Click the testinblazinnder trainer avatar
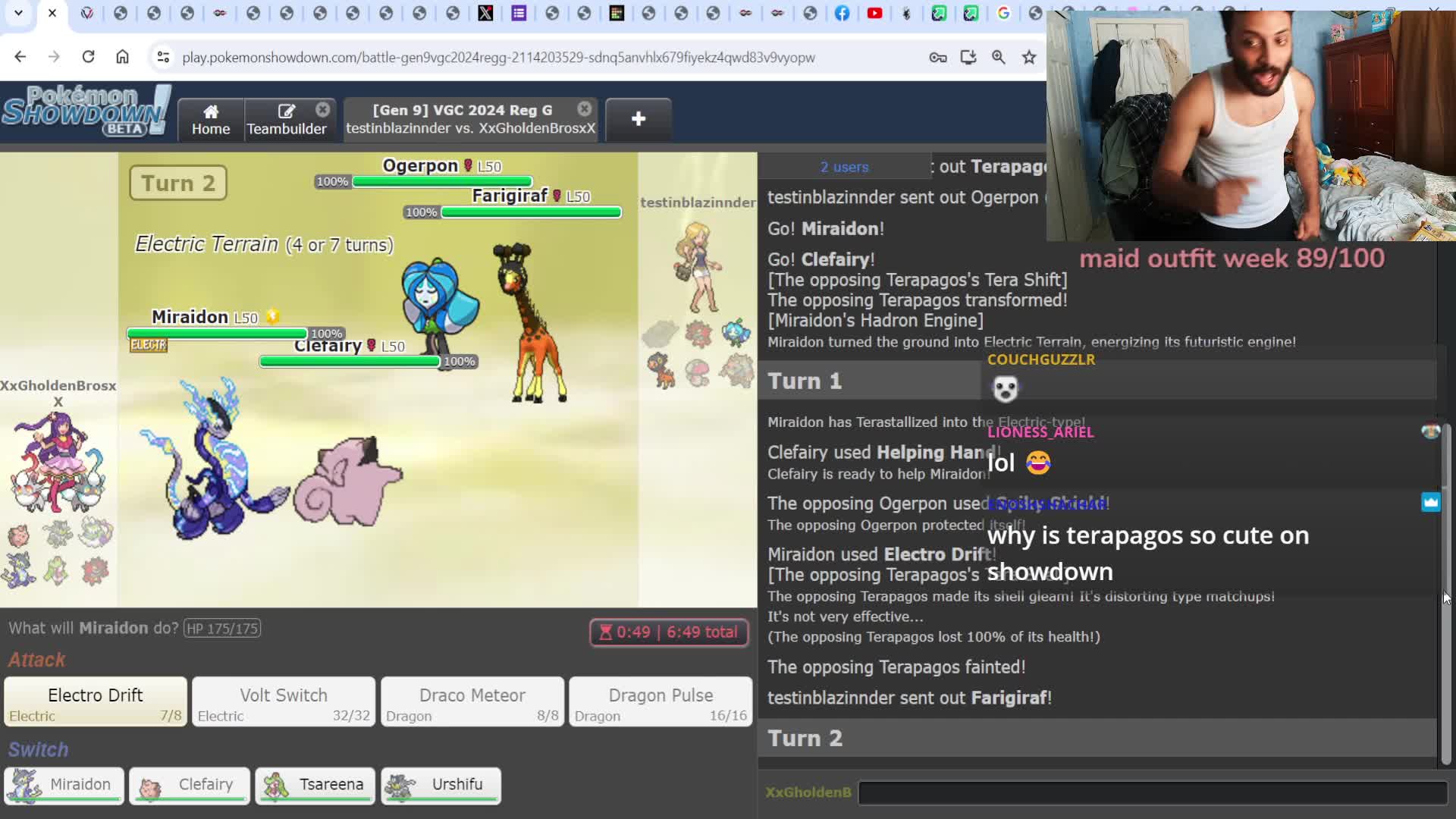1456x819 pixels. 698,267
